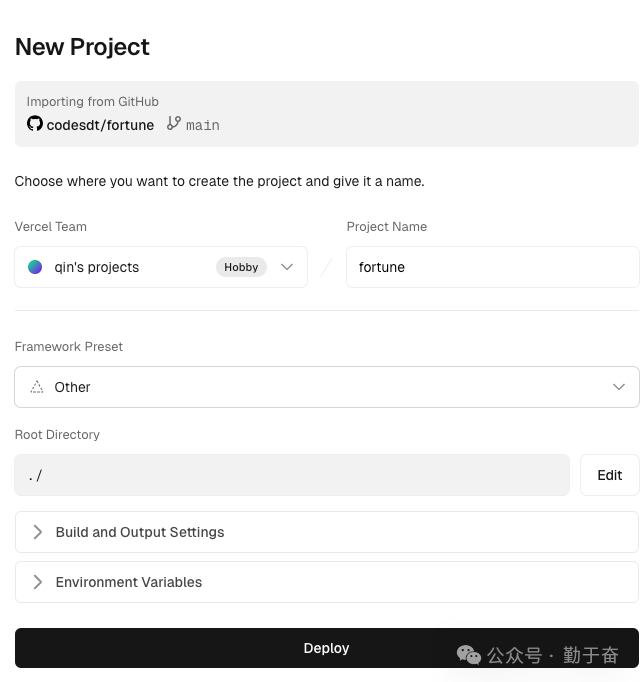Open the Vercel Team dropdown
Screen dimensions: 640x682
tap(160, 267)
